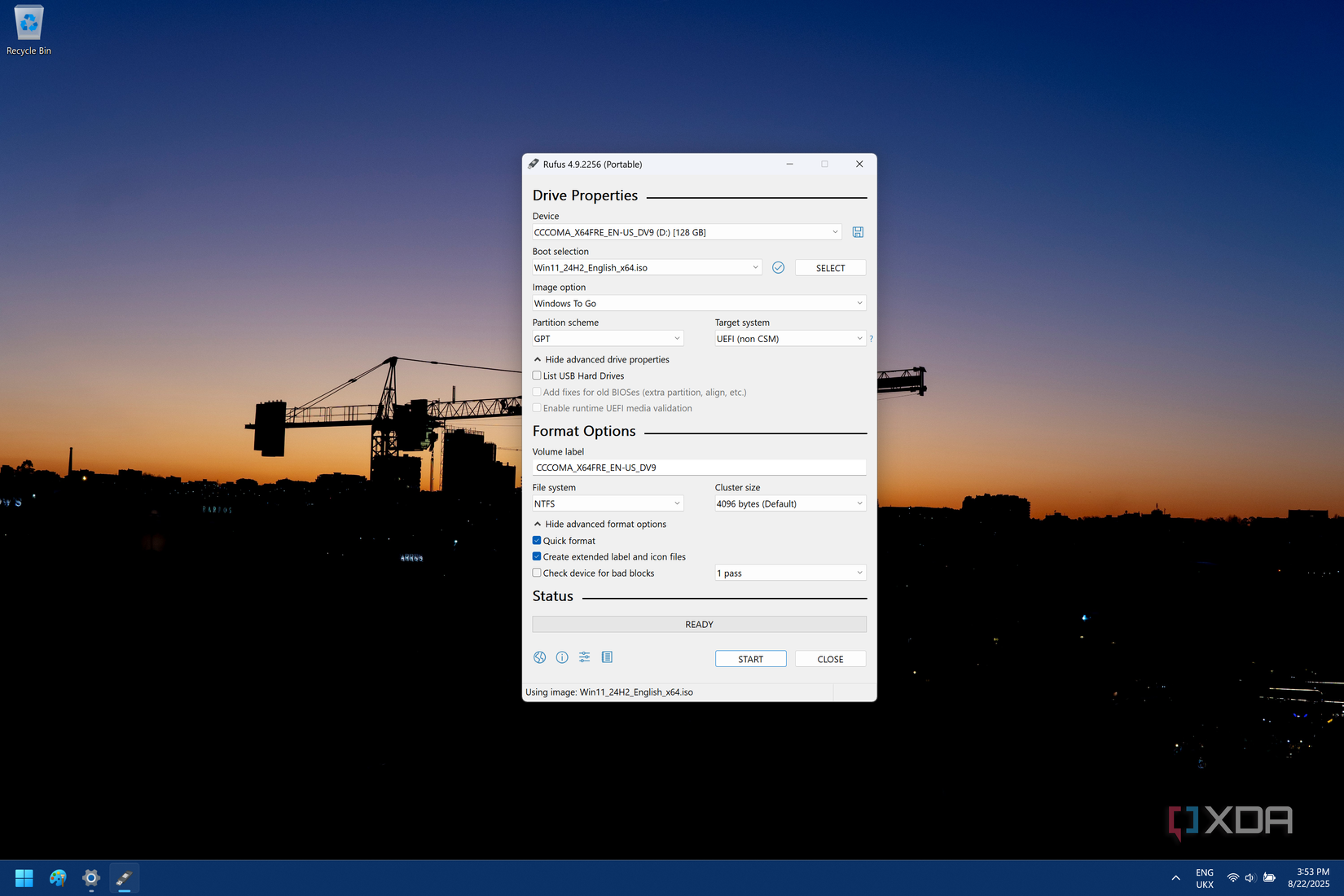Click the READY status progress bar
1344x896 pixels.
[699, 624]
